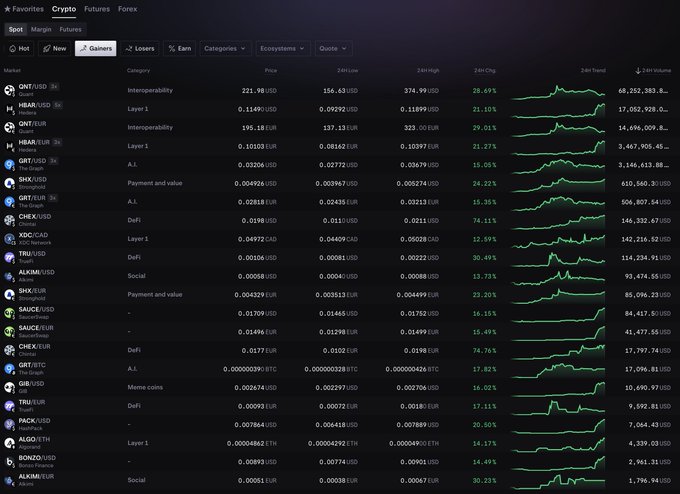
Task: Sort by 24H Chg column header
Action: click(484, 70)
